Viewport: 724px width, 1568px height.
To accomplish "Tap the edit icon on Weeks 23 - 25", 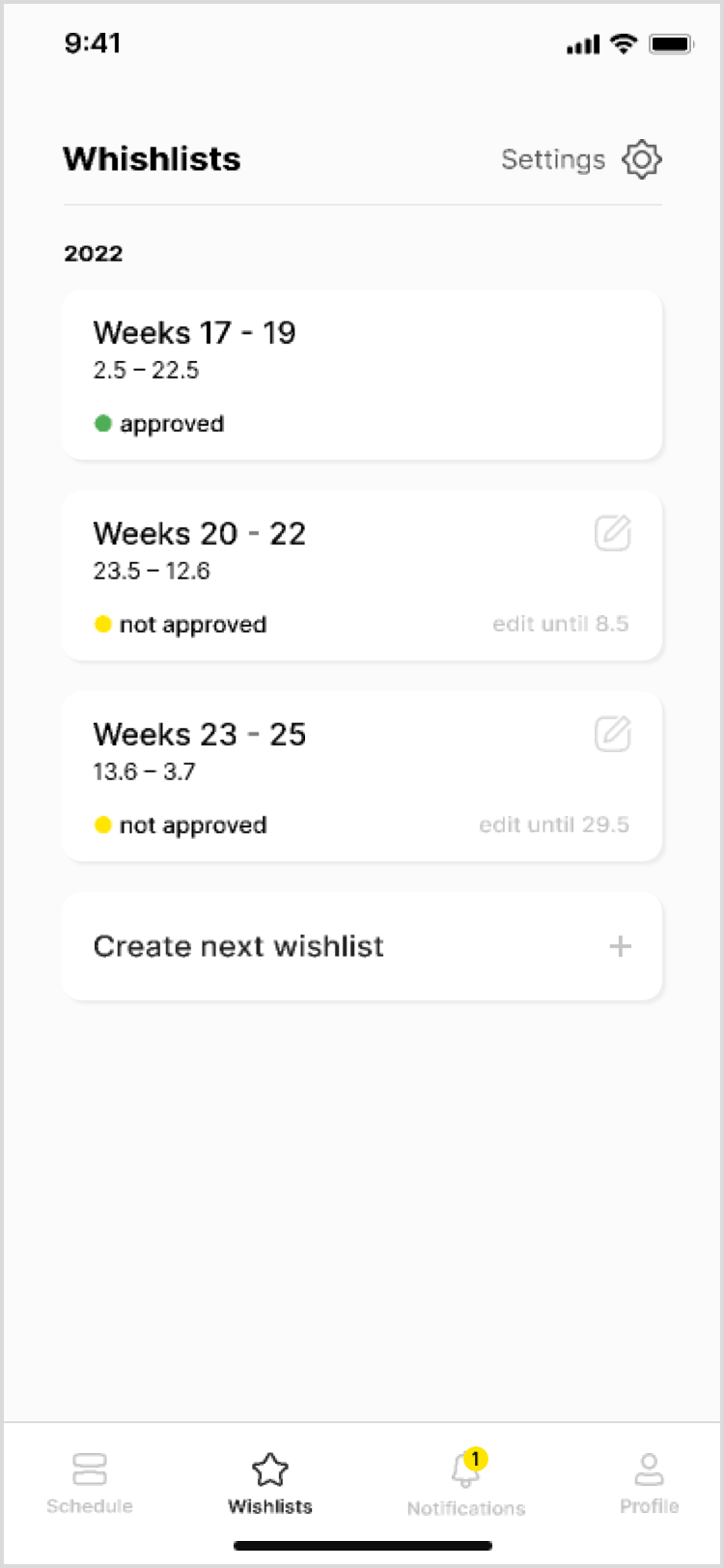I will (613, 734).
